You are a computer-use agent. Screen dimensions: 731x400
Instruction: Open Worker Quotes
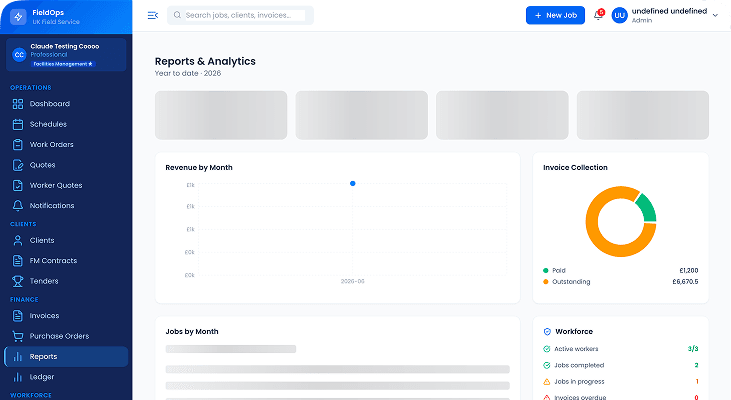tap(66, 186)
